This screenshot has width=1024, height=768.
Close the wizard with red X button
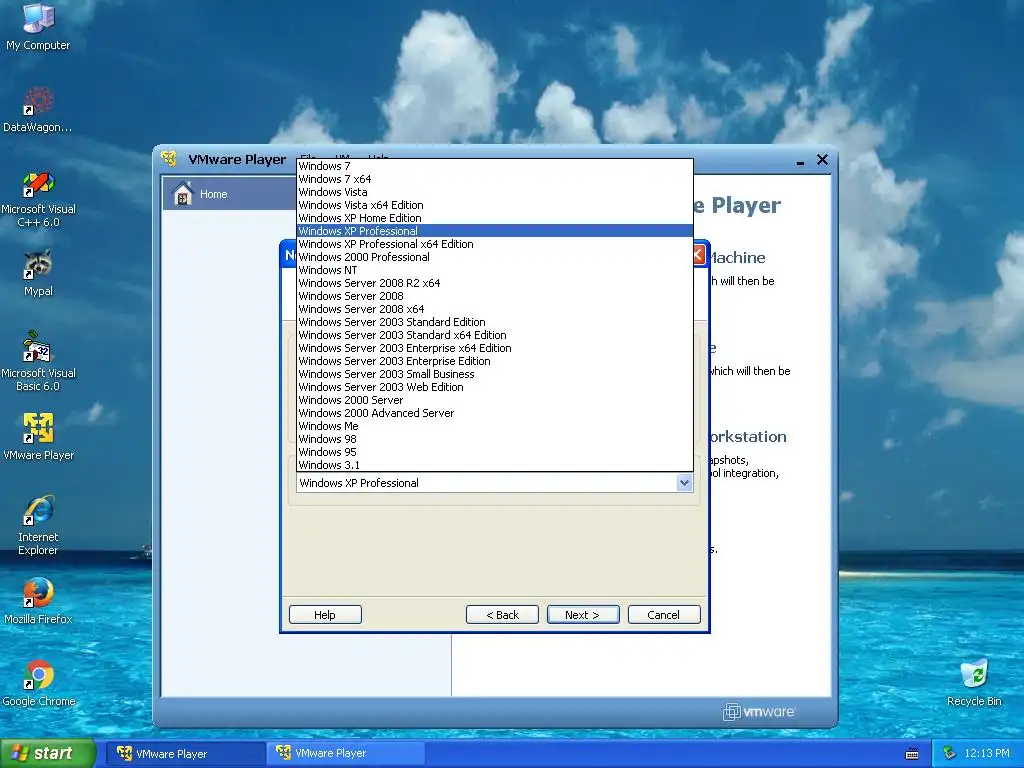(x=698, y=255)
